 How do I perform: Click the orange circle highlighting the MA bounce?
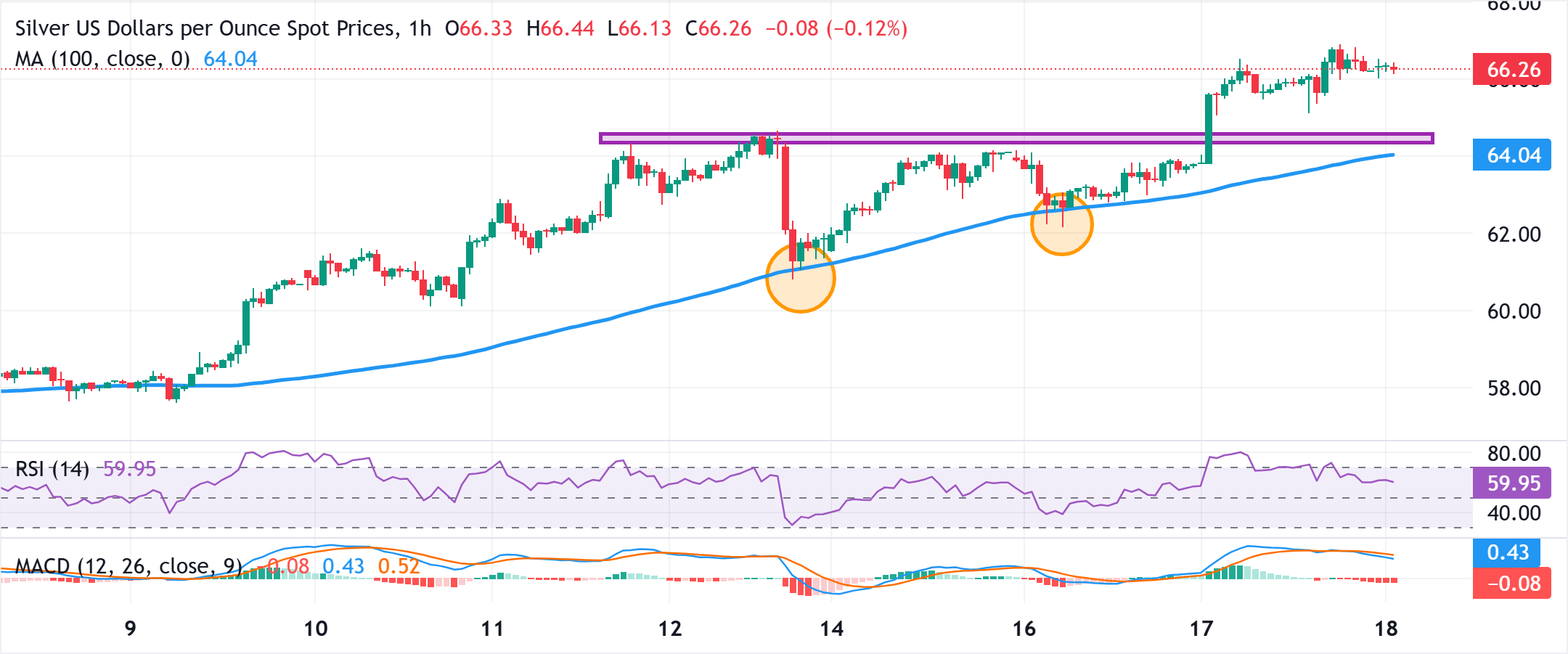[800, 277]
